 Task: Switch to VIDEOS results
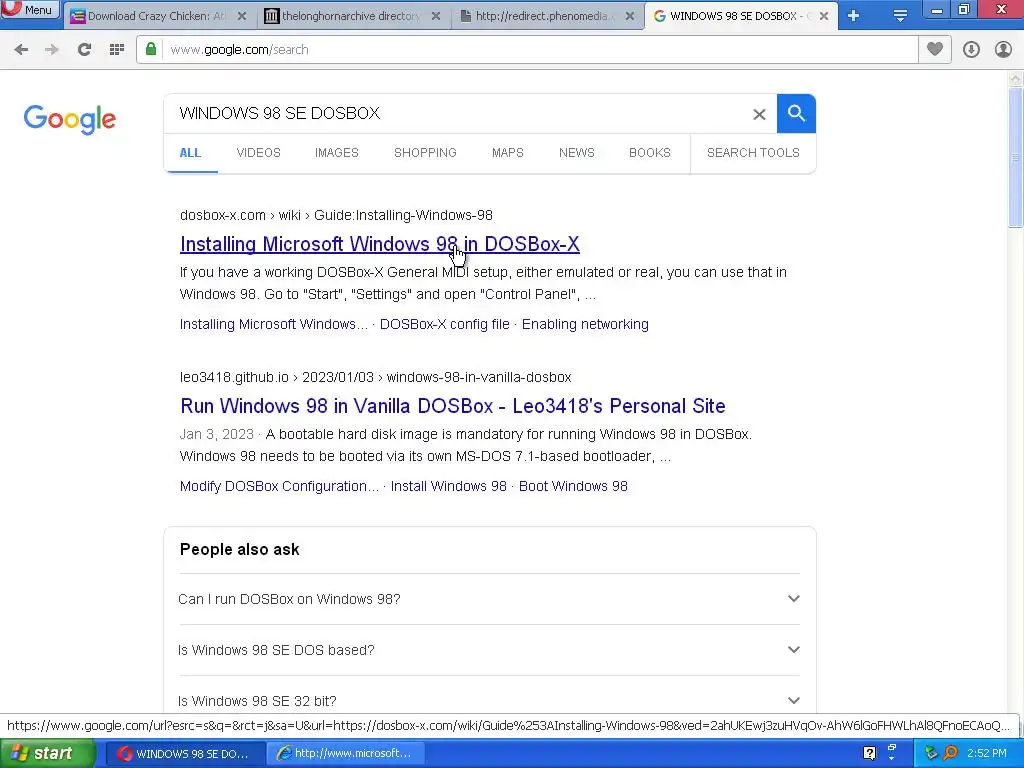pos(259,153)
